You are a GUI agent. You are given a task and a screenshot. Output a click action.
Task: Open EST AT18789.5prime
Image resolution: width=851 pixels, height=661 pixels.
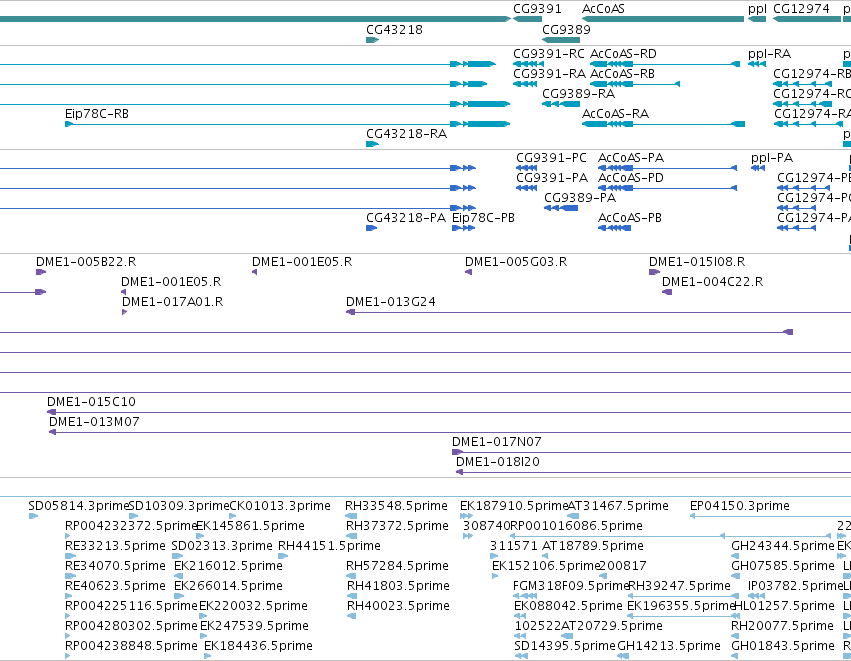point(593,546)
